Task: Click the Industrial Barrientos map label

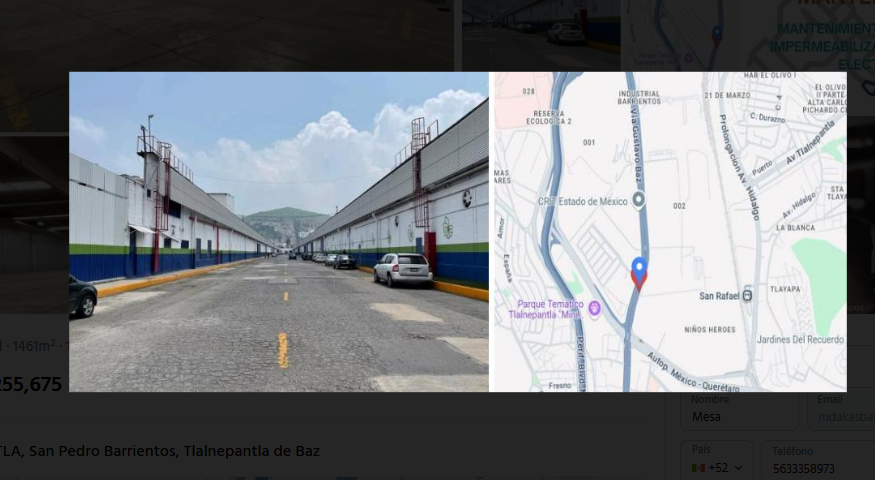Action: (x=640, y=98)
